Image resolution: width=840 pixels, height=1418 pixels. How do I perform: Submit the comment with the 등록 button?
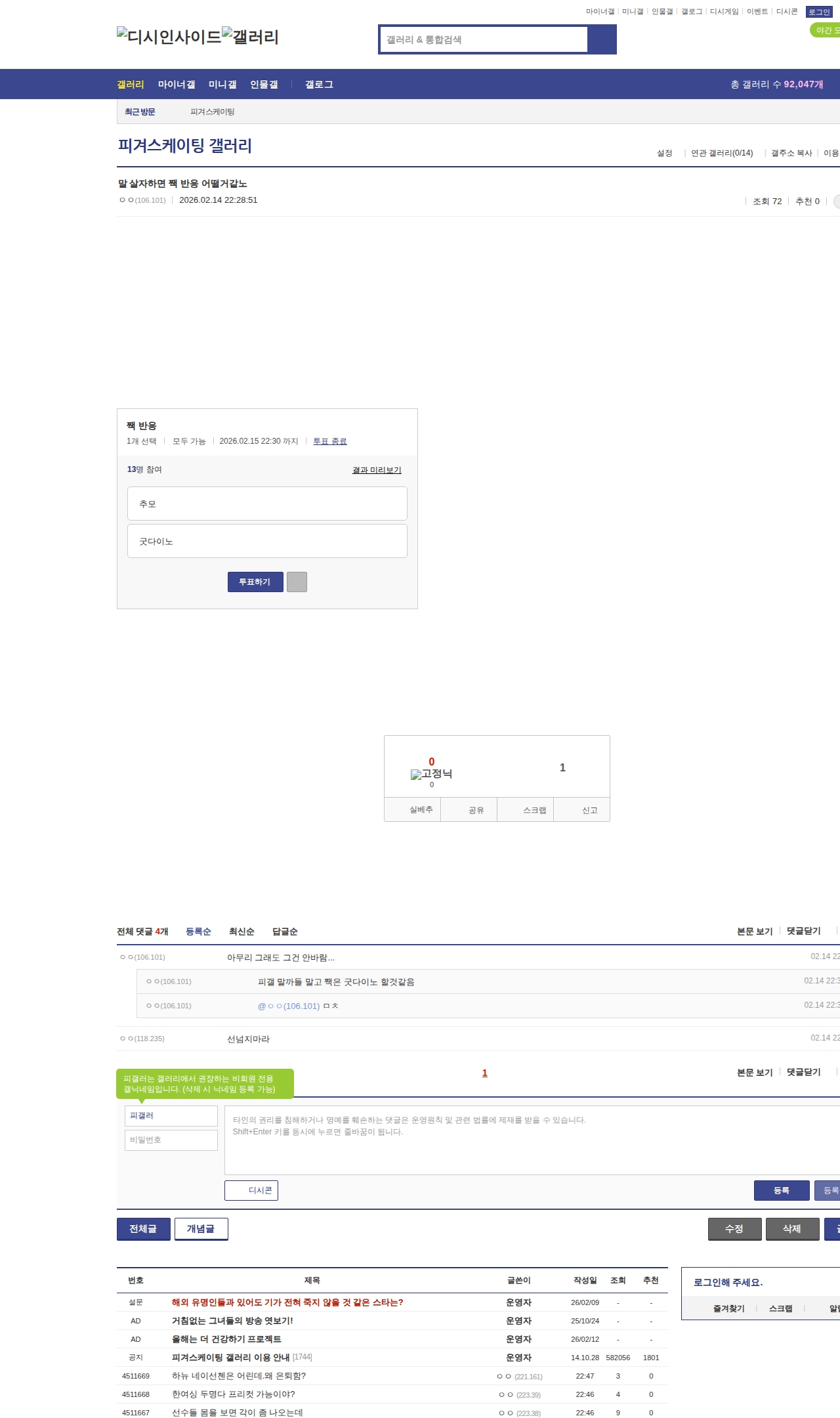782,1190
